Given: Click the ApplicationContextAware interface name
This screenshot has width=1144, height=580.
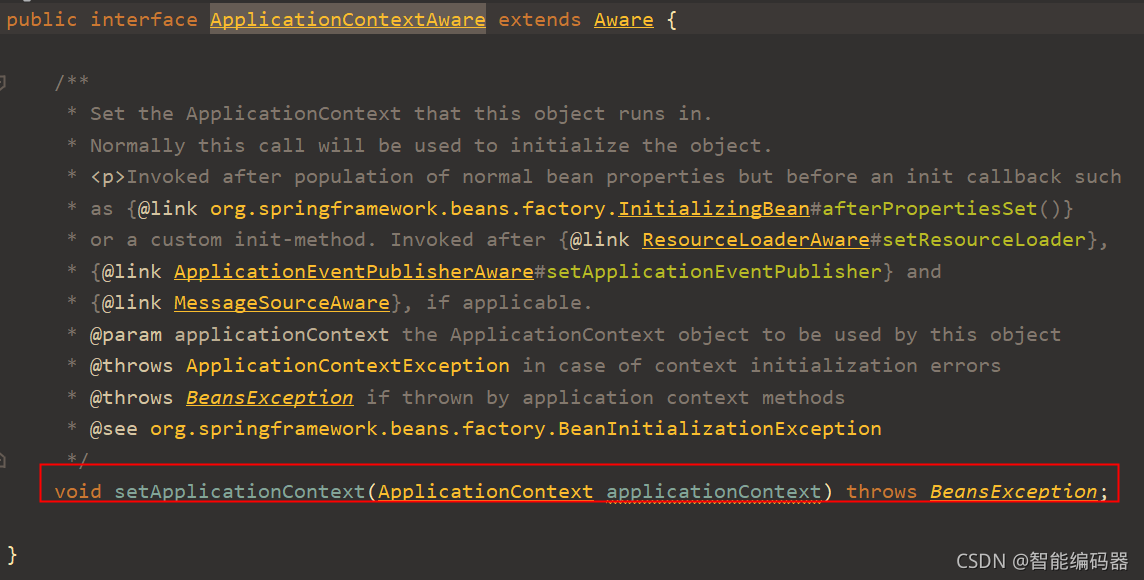Looking at the screenshot, I should (348, 20).
